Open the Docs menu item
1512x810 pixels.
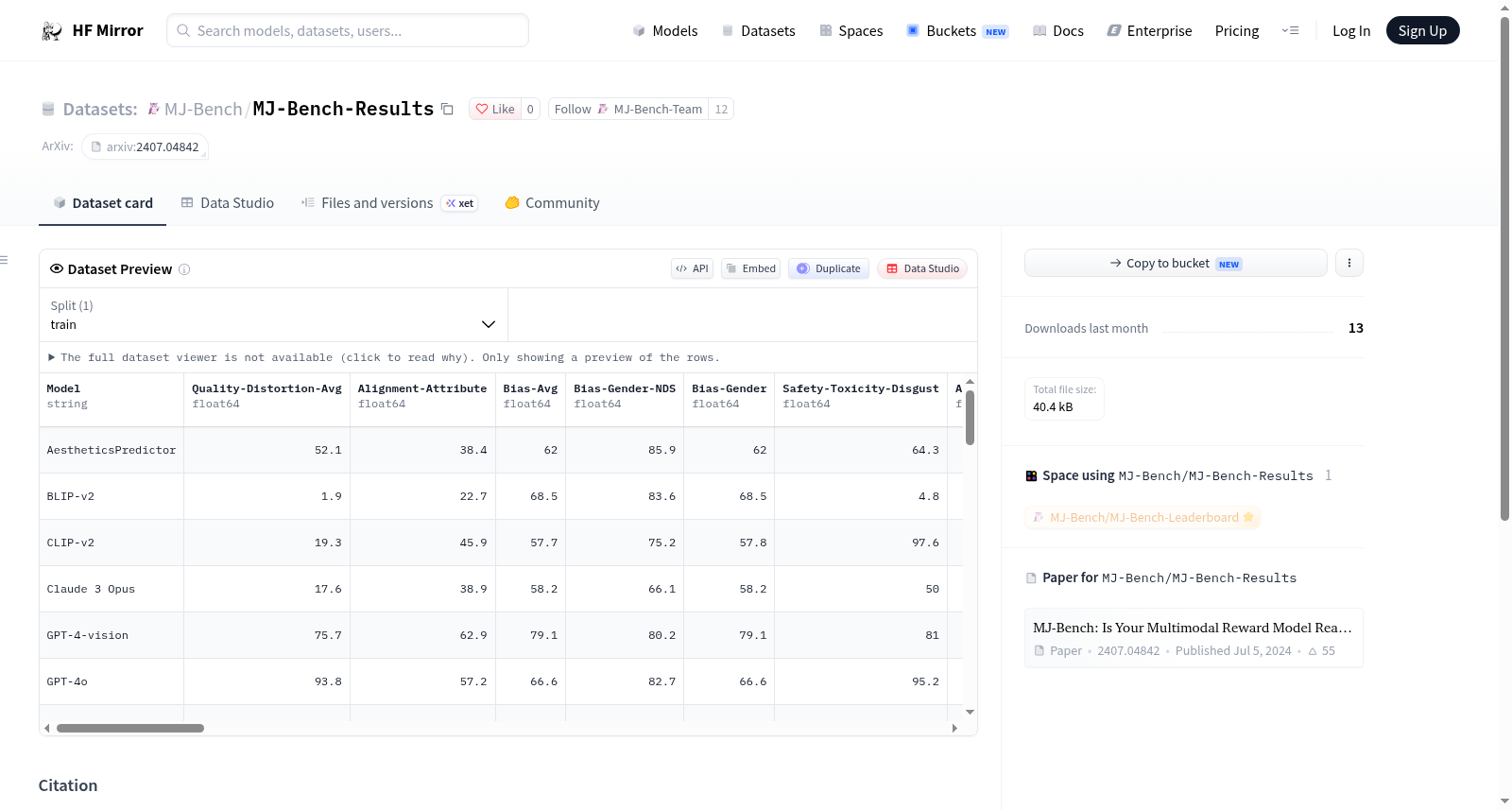(1058, 31)
